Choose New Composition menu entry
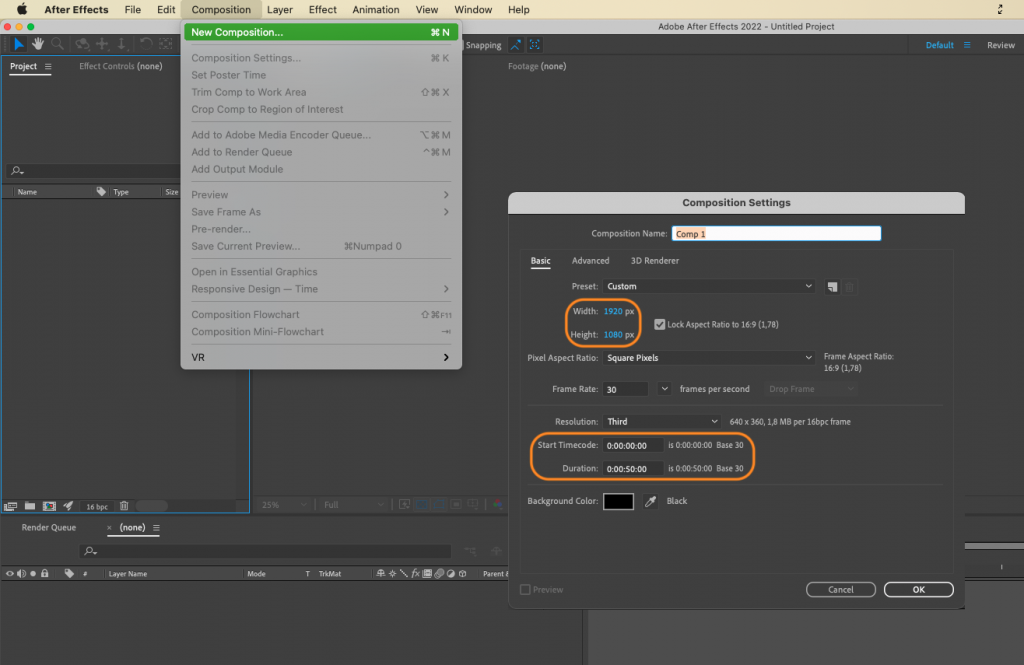 click(320, 32)
